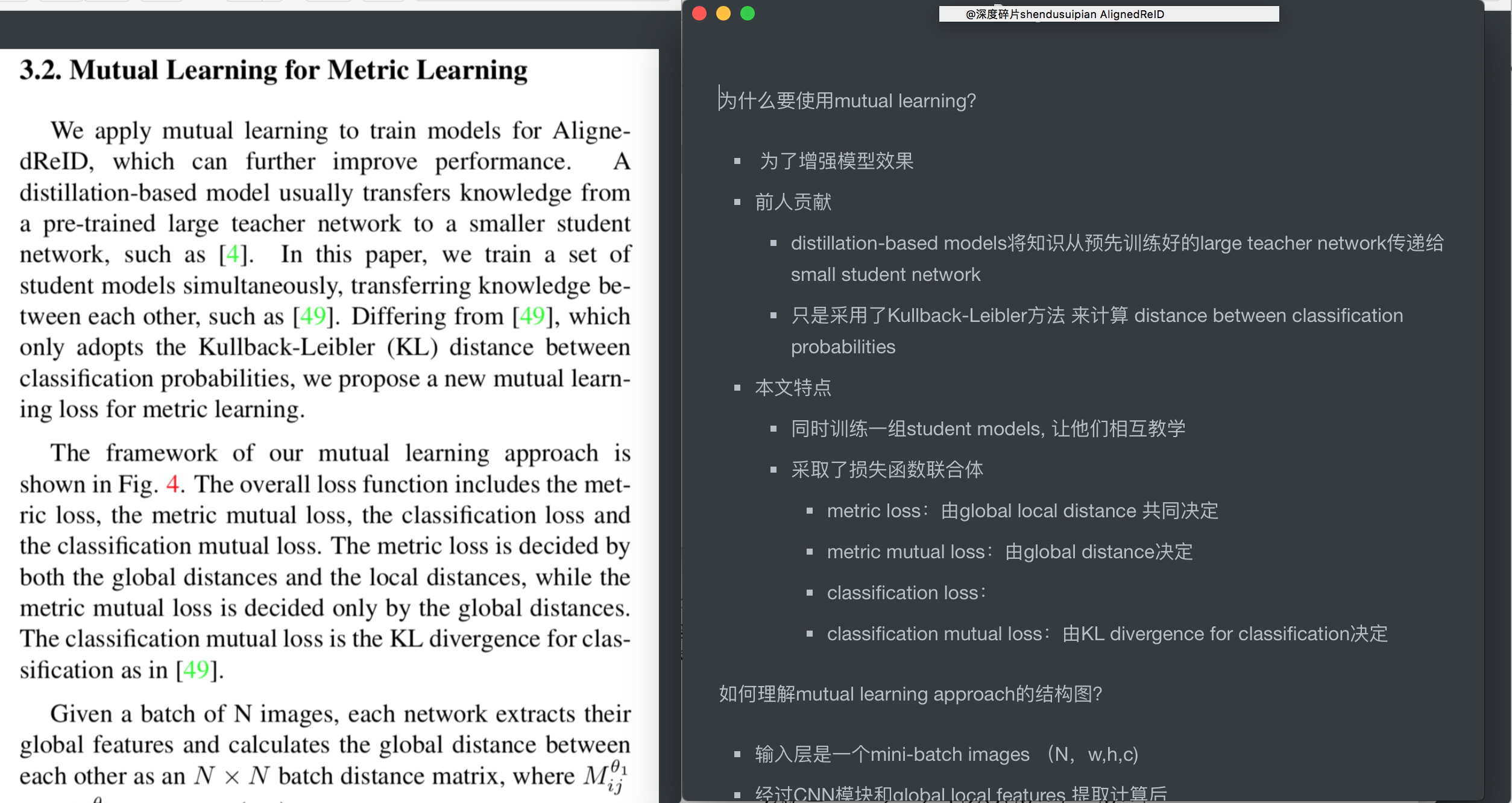Click bullet marker beside classification mutual loss item
Viewport: 1512px width, 803px height.
pos(811,634)
